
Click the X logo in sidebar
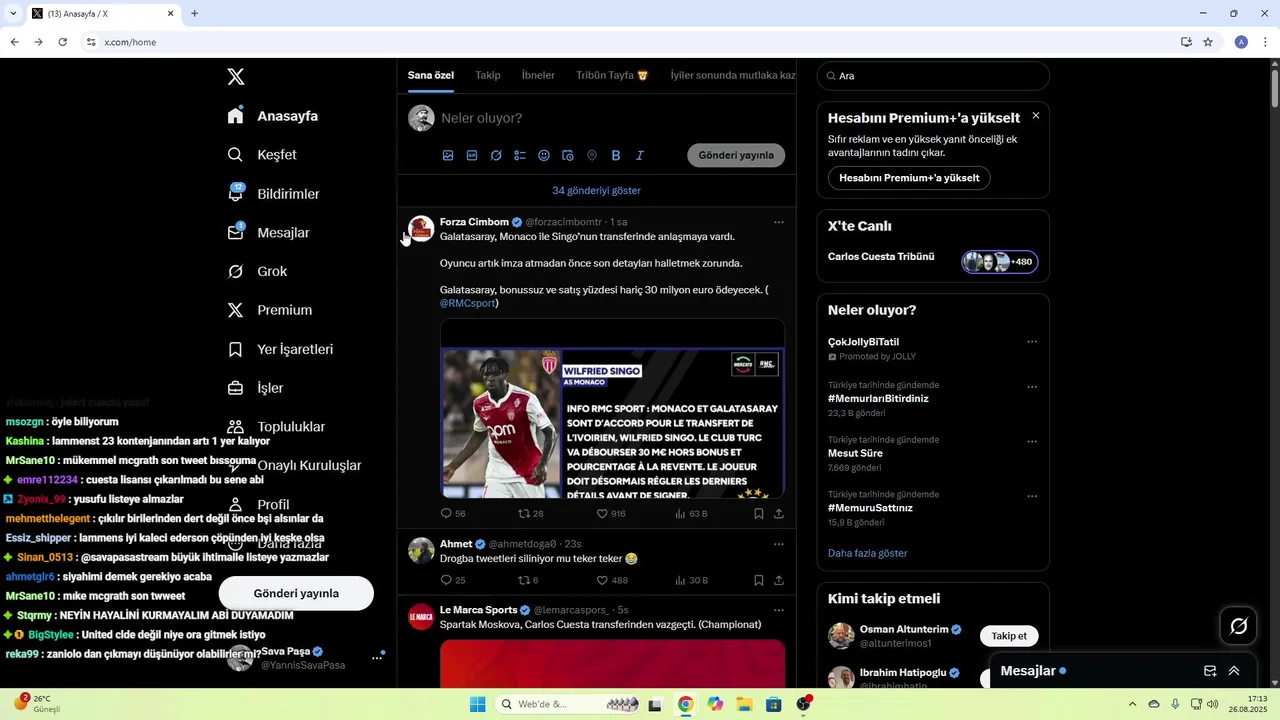coord(236,77)
